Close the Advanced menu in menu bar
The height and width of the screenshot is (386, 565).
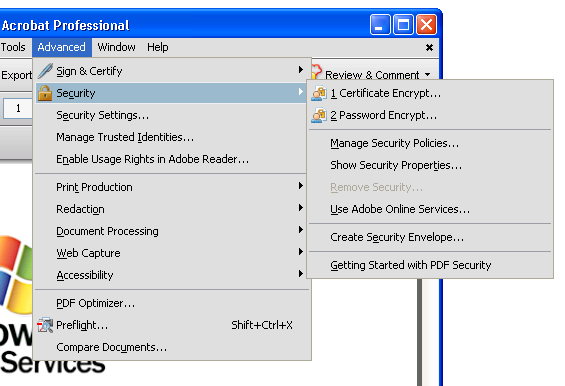tap(62, 47)
